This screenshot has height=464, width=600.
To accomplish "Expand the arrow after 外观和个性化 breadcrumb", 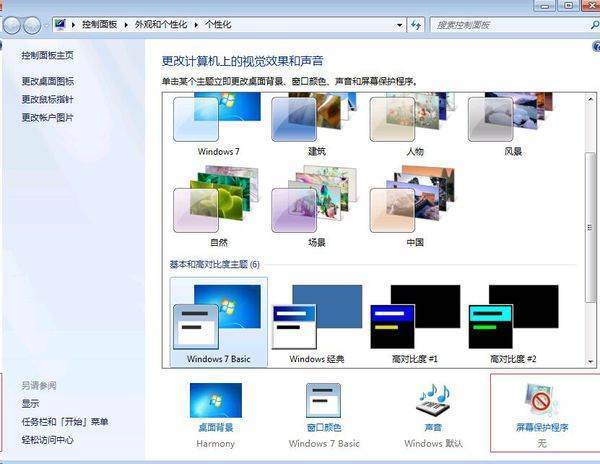I will [x=196, y=25].
